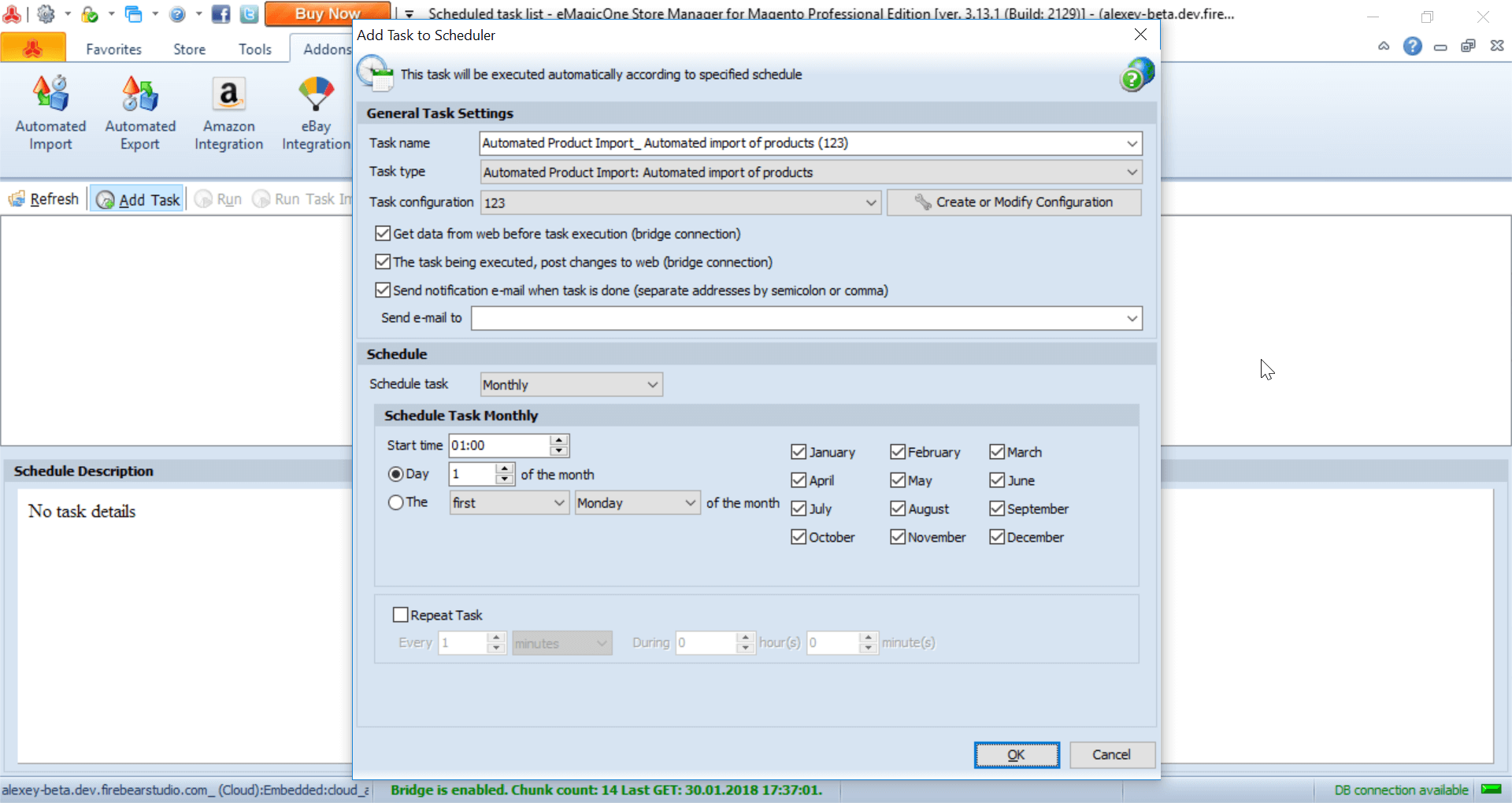
Task: Uncheck the March month checkbox
Action: (x=997, y=452)
